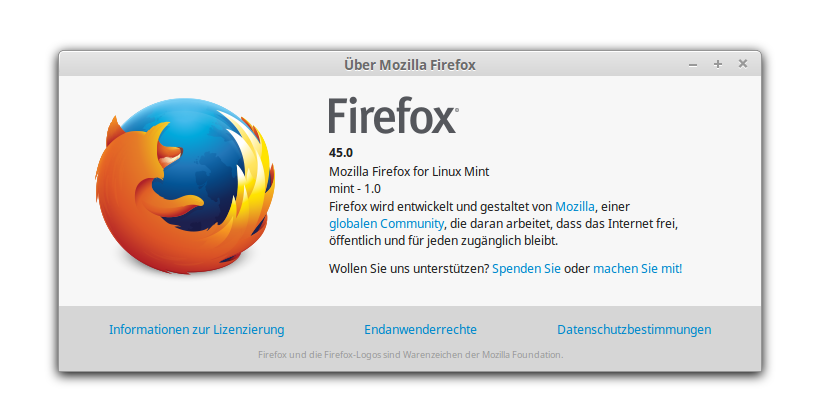Viewport: 840px width, 419px height.
Task: Click the text Wollen Sie uns unterstützen?
Action: click(x=409, y=268)
